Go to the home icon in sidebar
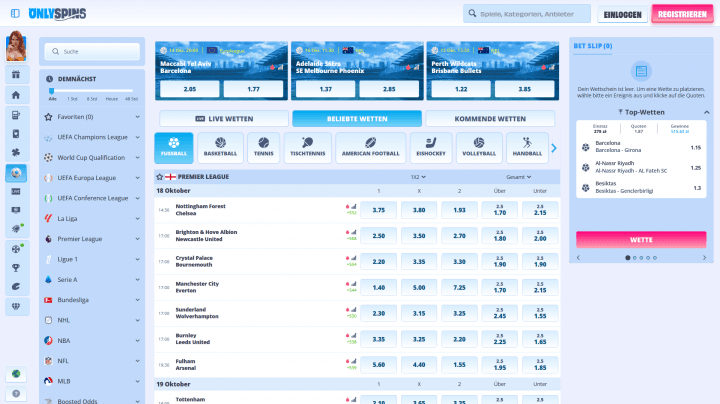This screenshot has width=720, height=404. click(15, 95)
